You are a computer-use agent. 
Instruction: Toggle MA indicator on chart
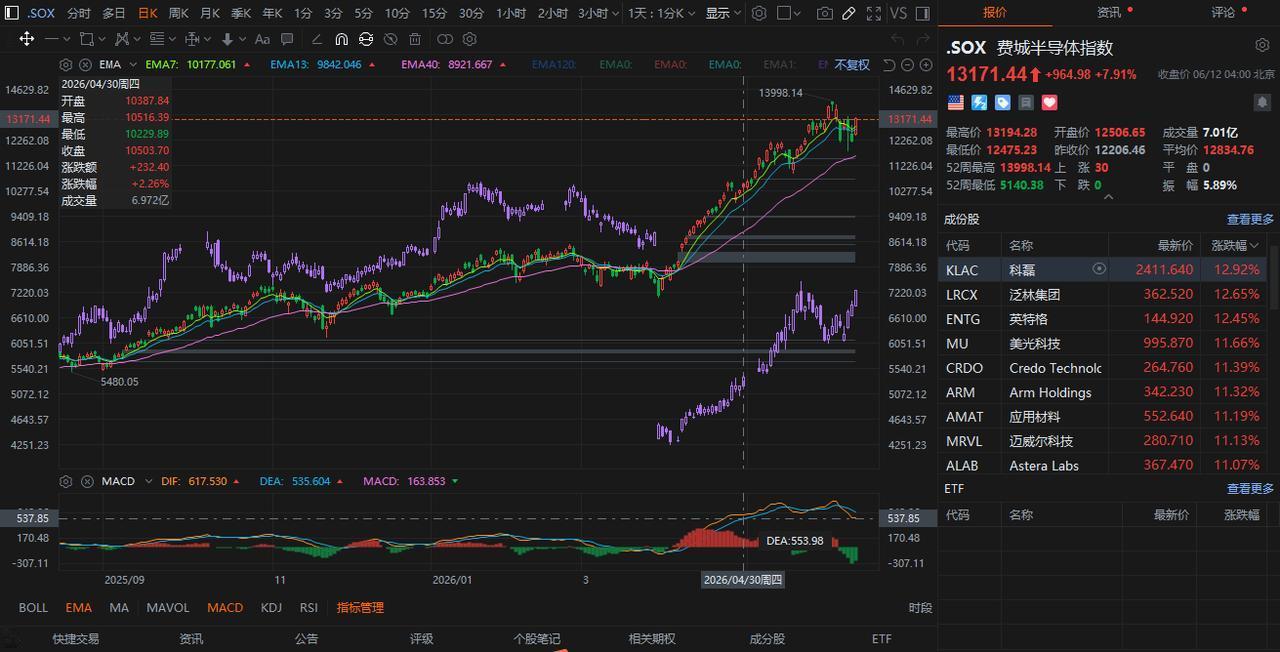[x=119, y=607]
